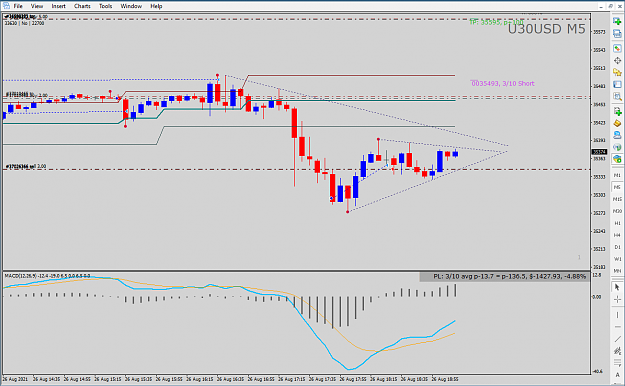
Task: Click the application icon left of the File menu
Action: point(6,6)
